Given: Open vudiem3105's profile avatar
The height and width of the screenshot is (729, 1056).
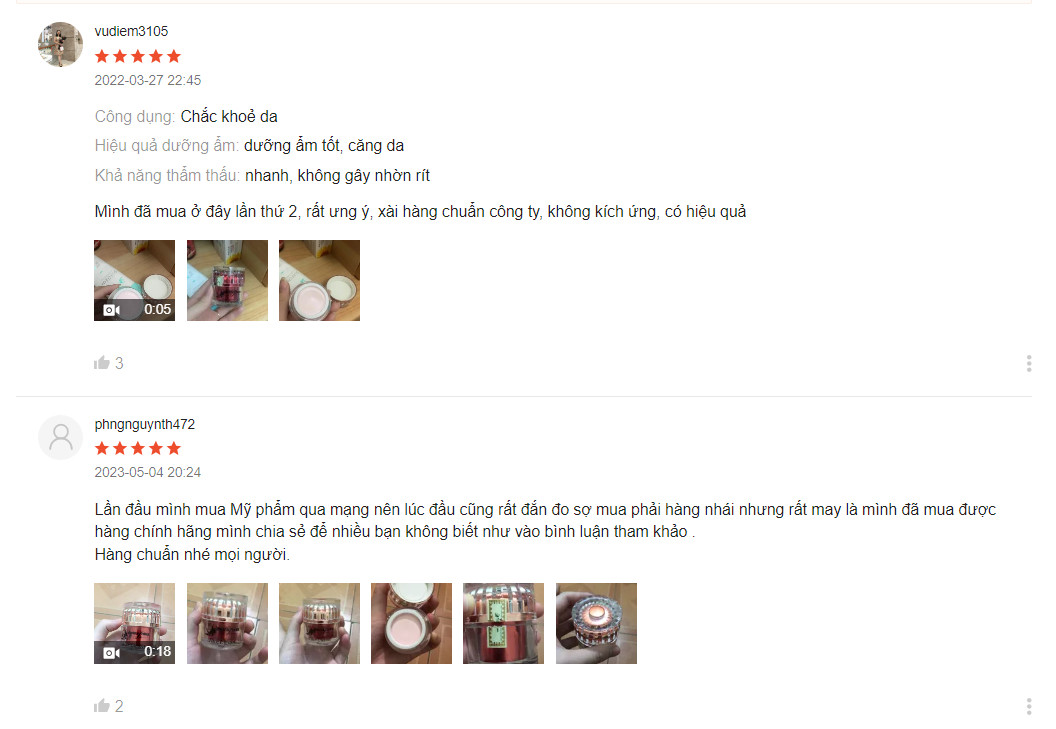Looking at the screenshot, I should coord(61,44).
